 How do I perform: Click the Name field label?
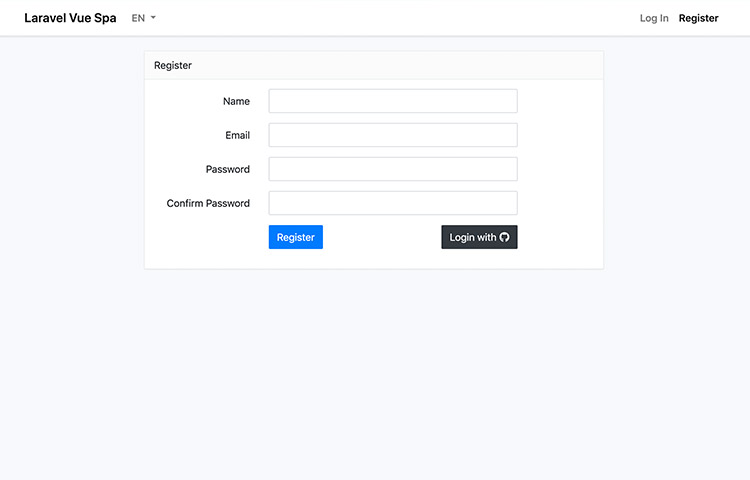(x=236, y=101)
